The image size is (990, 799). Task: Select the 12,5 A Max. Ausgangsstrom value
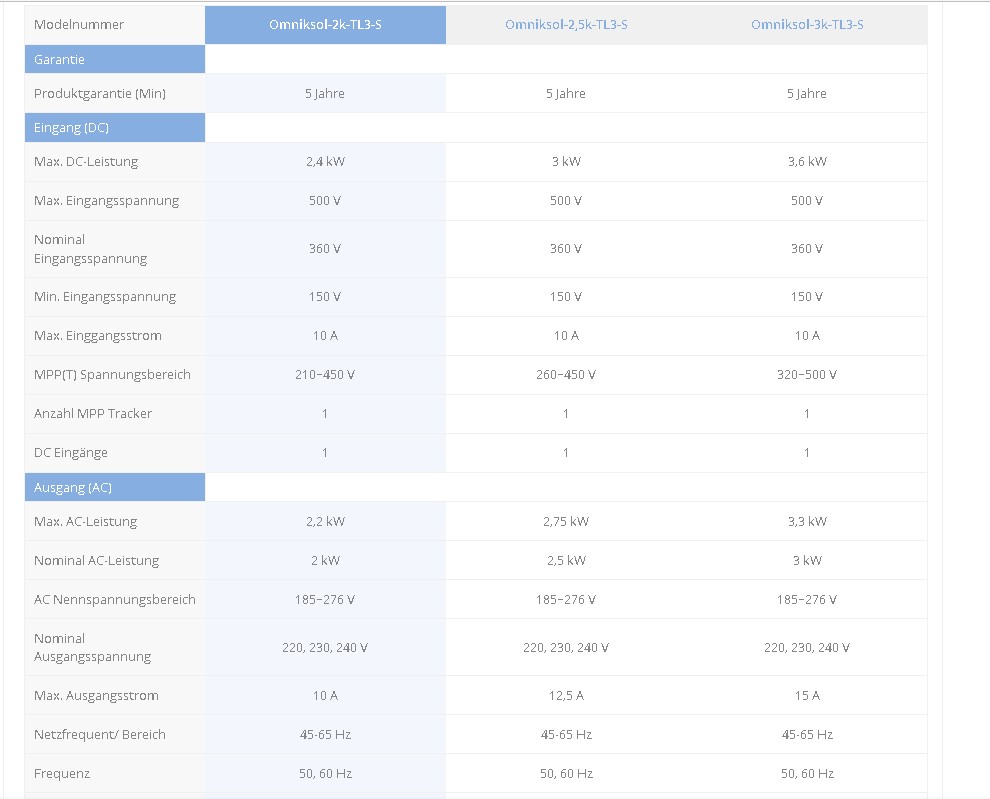(566, 696)
